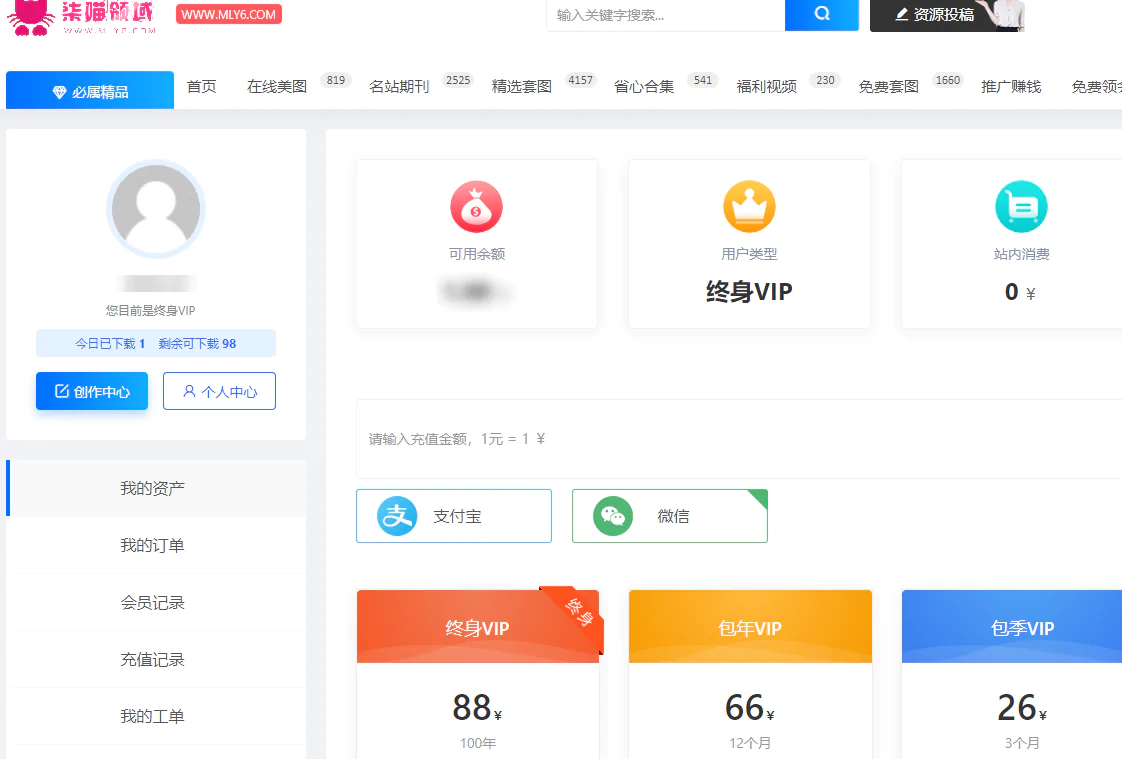Image resolution: width=1122 pixels, height=759 pixels.
Task: Open the 省心合集 navigation tab
Action: (x=644, y=87)
